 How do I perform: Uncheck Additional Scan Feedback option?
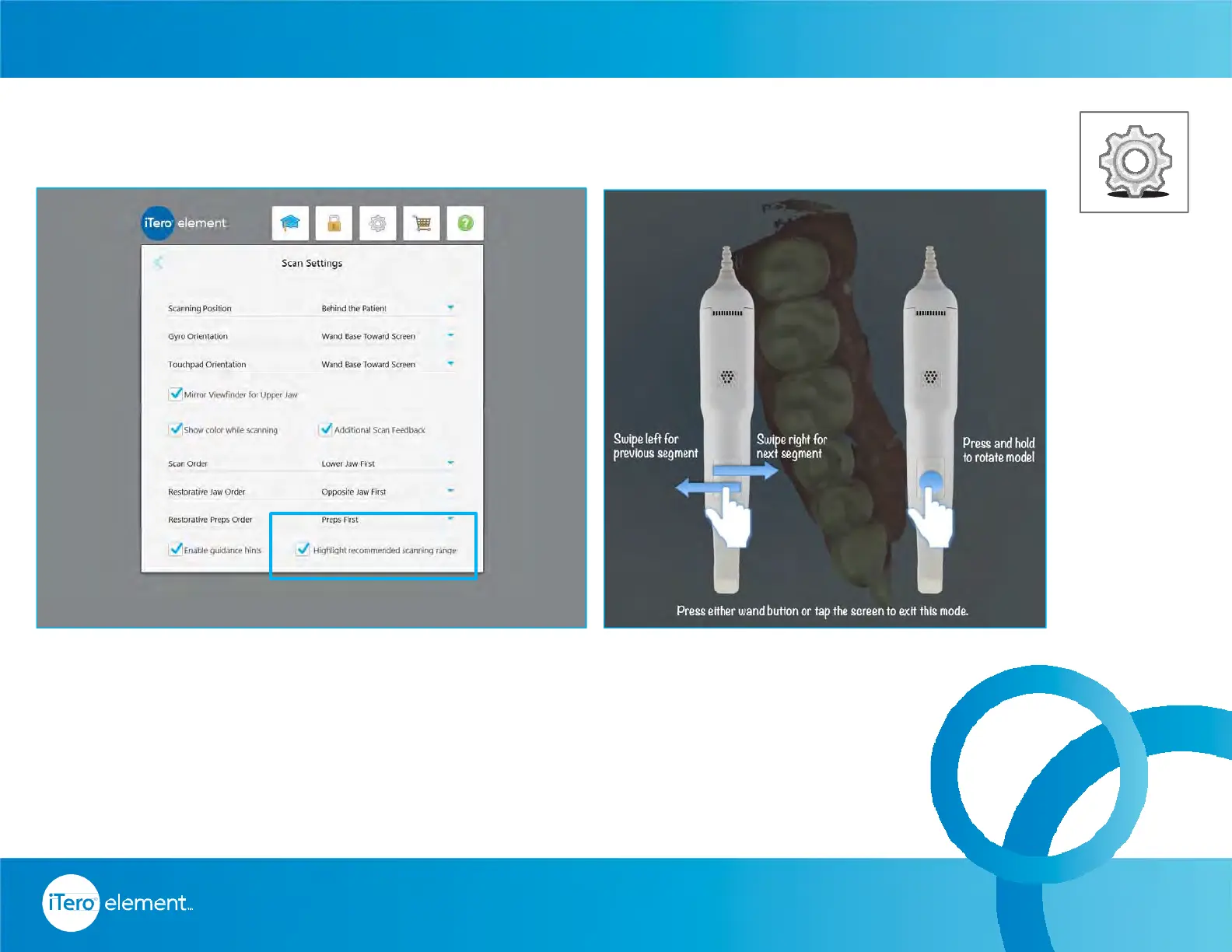[326, 429]
